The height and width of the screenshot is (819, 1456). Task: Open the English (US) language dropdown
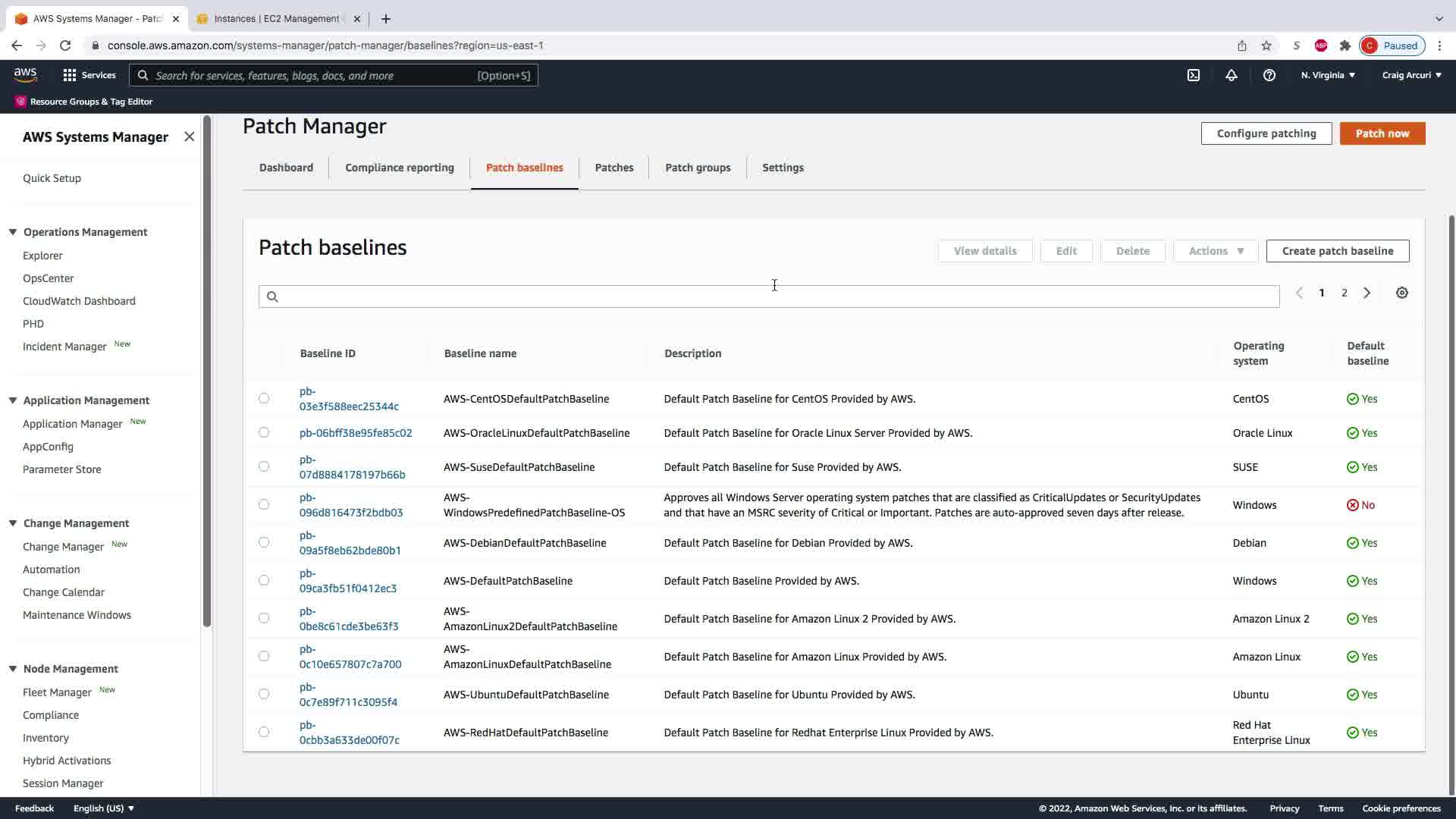tap(104, 808)
